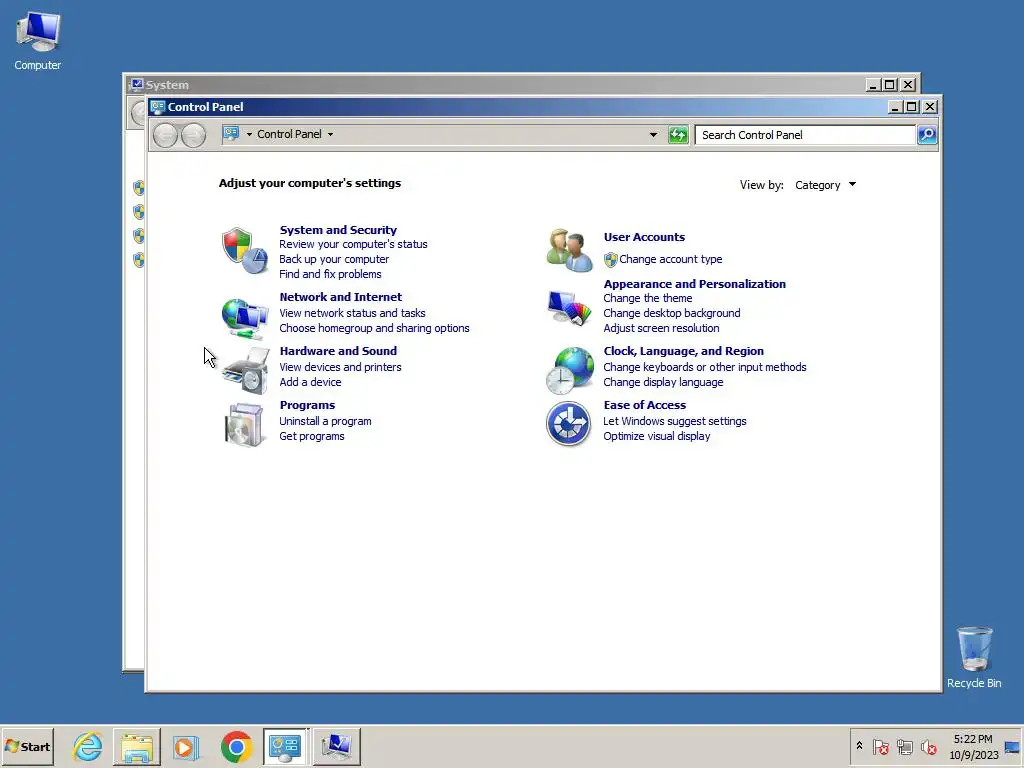Click the Ease of Access icon
Image resolution: width=1024 pixels, height=768 pixels.
568,424
